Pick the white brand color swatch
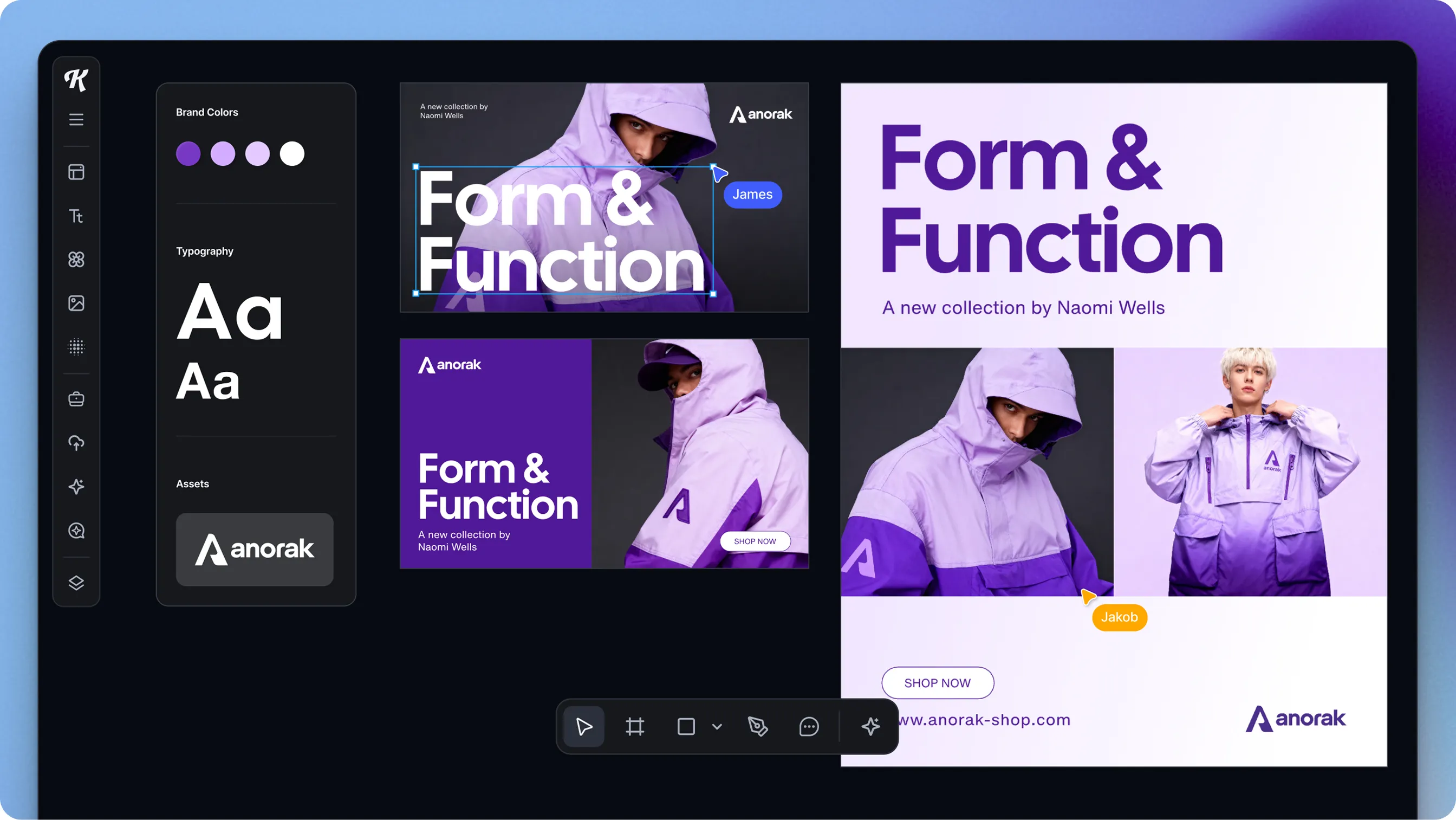Image resolution: width=1456 pixels, height=820 pixels. coord(292,154)
